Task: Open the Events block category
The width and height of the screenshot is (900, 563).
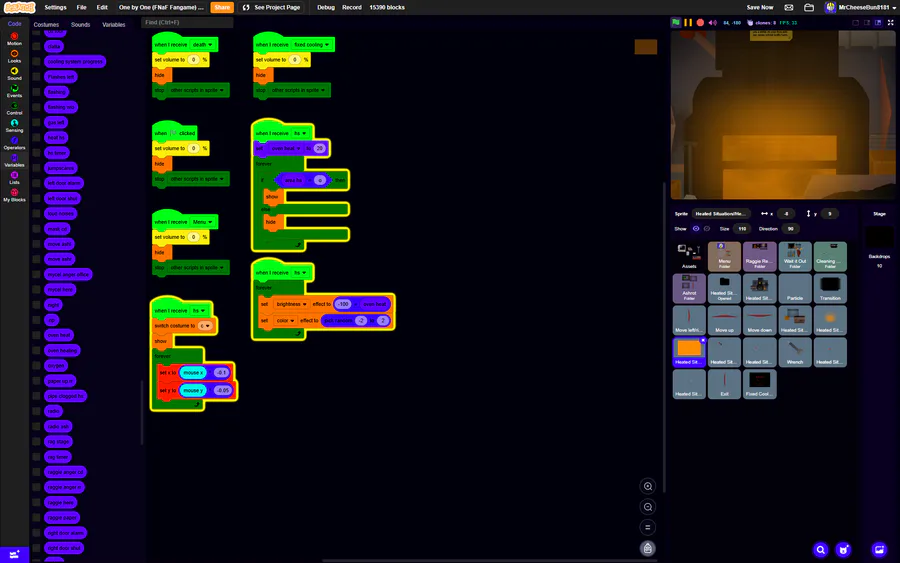Action: click(14, 91)
